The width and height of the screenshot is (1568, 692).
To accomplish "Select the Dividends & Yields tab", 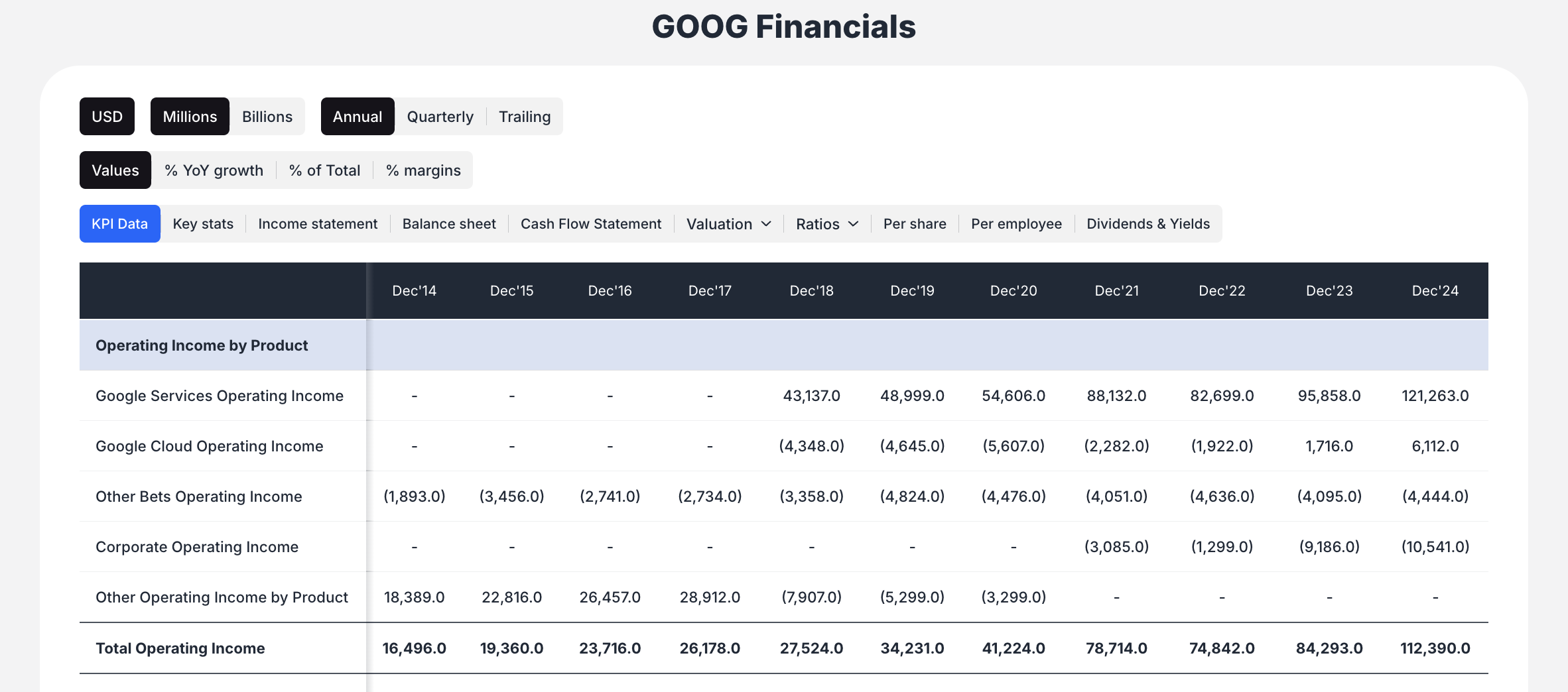I will pyautogui.click(x=1148, y=223).
